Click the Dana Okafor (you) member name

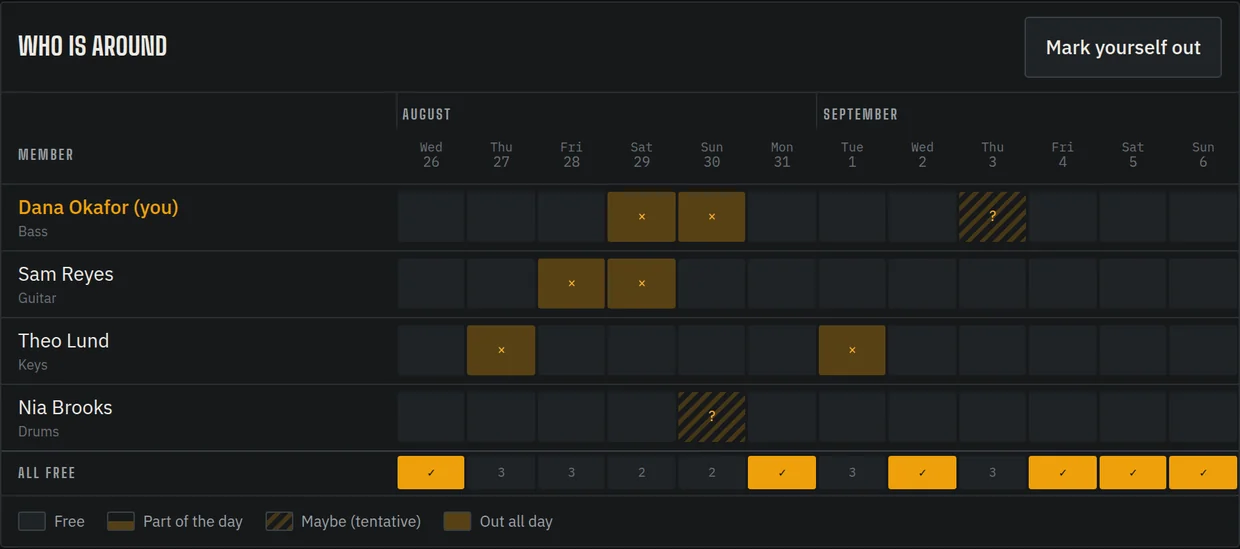click(x=98, y=208)
